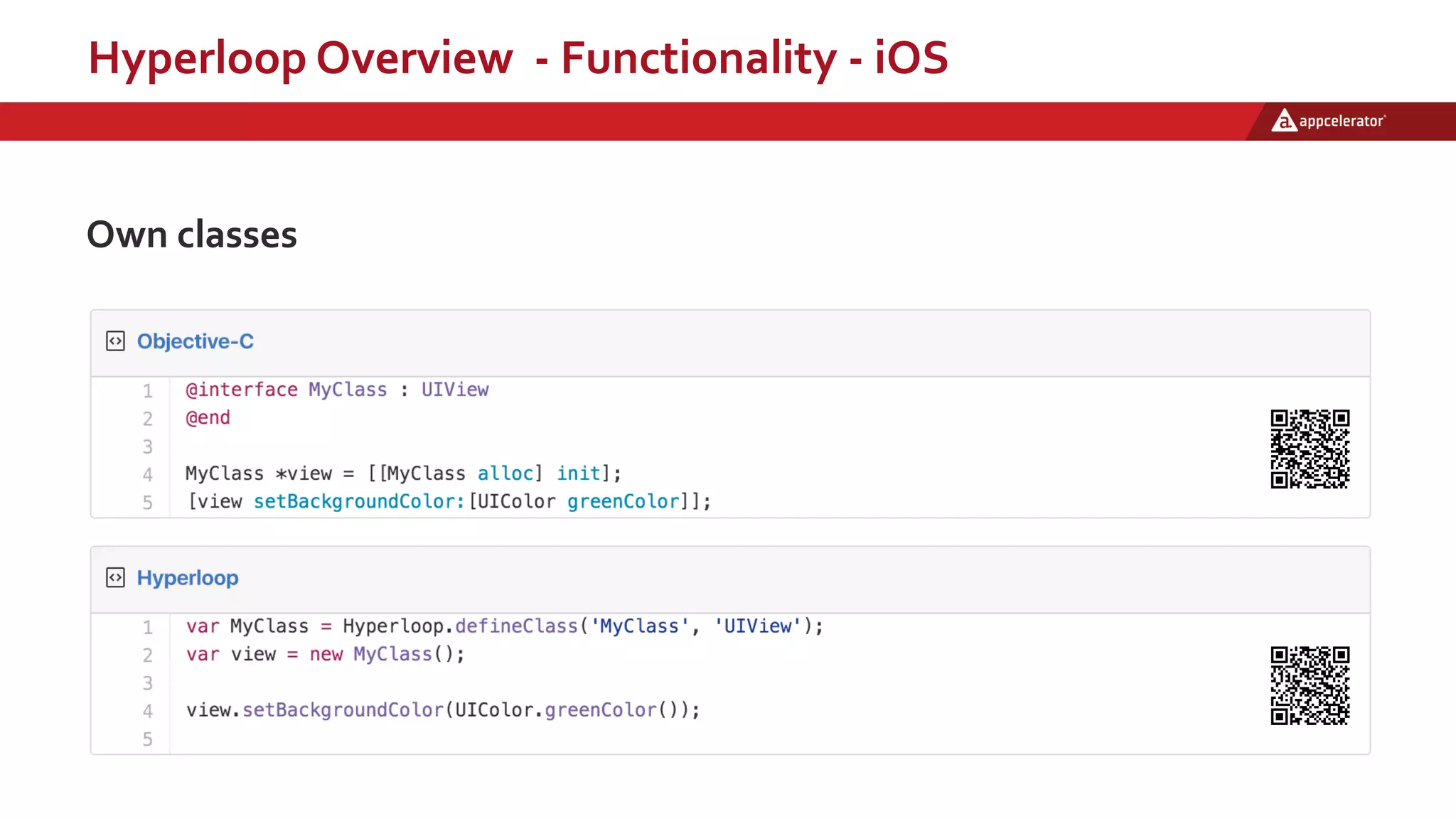The width and height of the screenshot is (1456, 819).
Task: Click new MyClass() on Hyperloop line 2
Action: 386,654
